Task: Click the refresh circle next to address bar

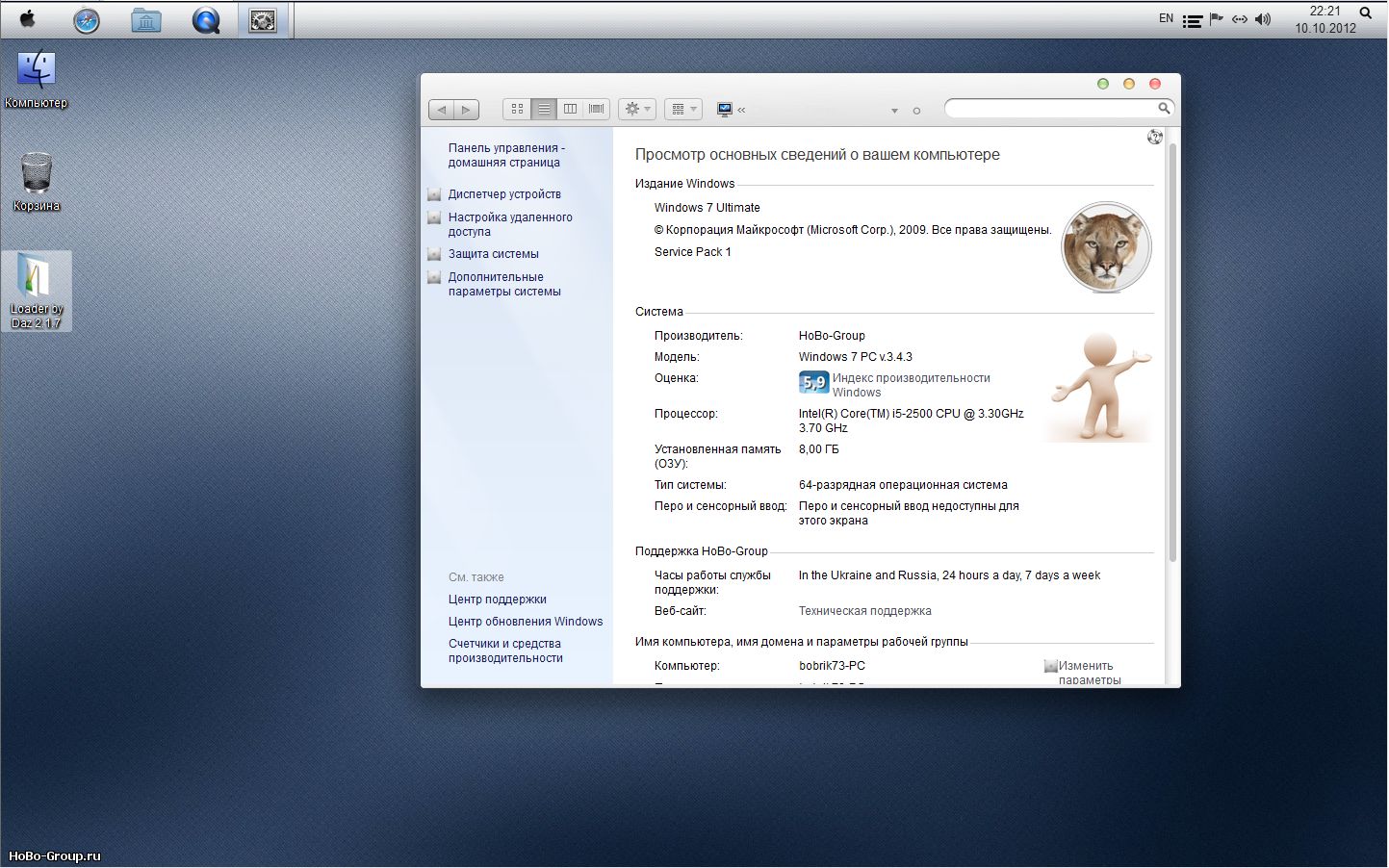Action: click(916, 111)
